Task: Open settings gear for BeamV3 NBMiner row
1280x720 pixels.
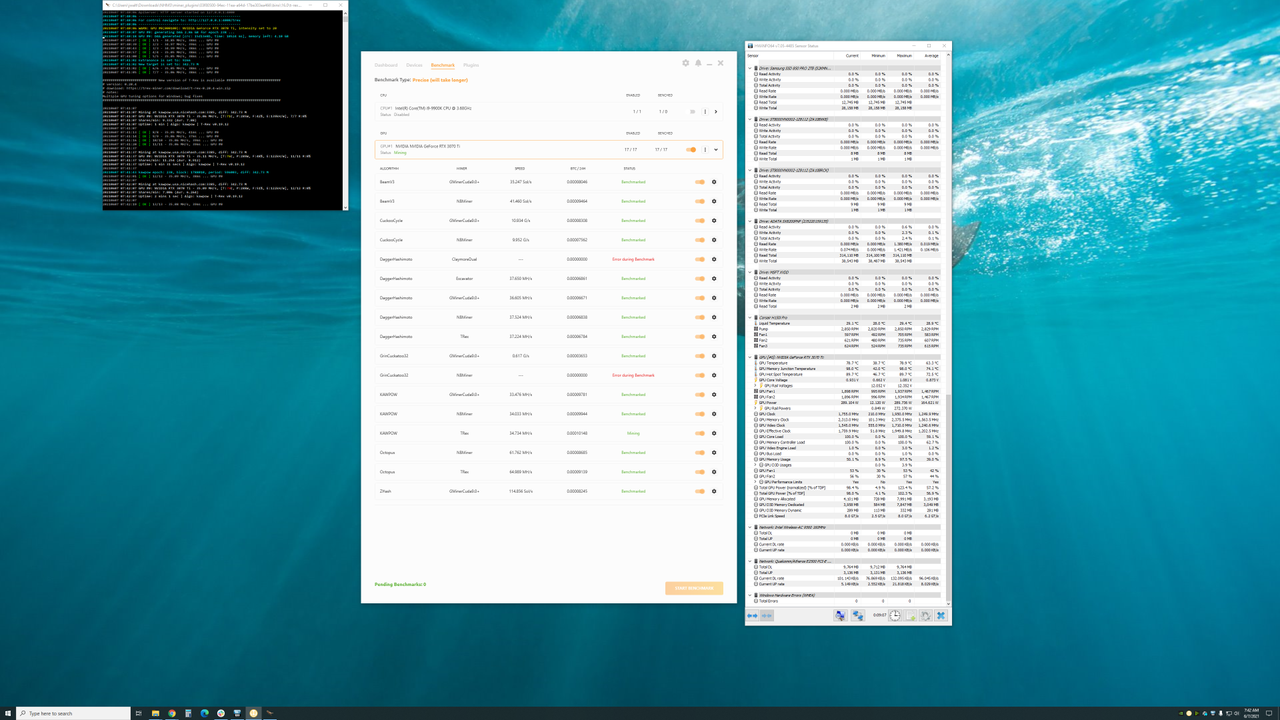Action: click(x=714, y=201)
